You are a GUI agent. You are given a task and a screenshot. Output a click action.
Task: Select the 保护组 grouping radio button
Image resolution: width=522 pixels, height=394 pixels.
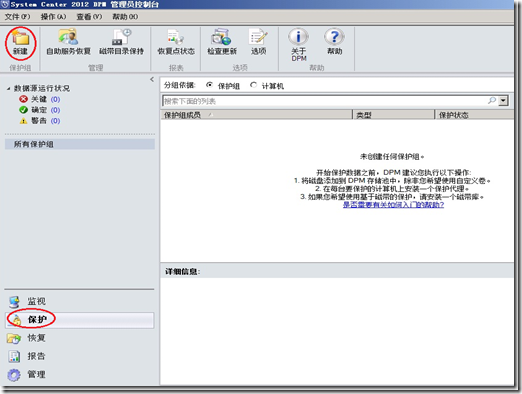coord(209,85)
